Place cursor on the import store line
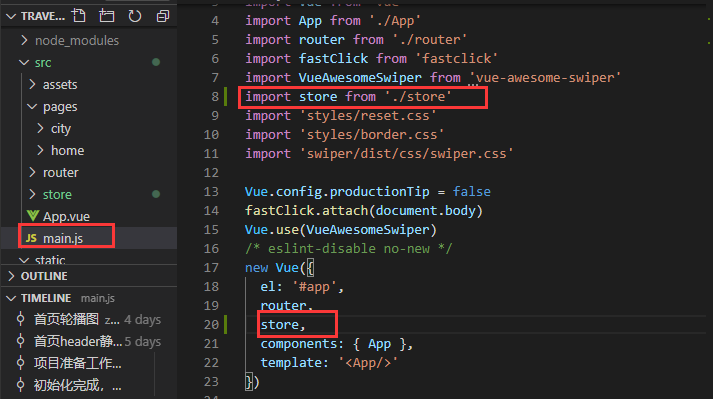This screenshot has width=713, height=399. click(x=348, y=96)
